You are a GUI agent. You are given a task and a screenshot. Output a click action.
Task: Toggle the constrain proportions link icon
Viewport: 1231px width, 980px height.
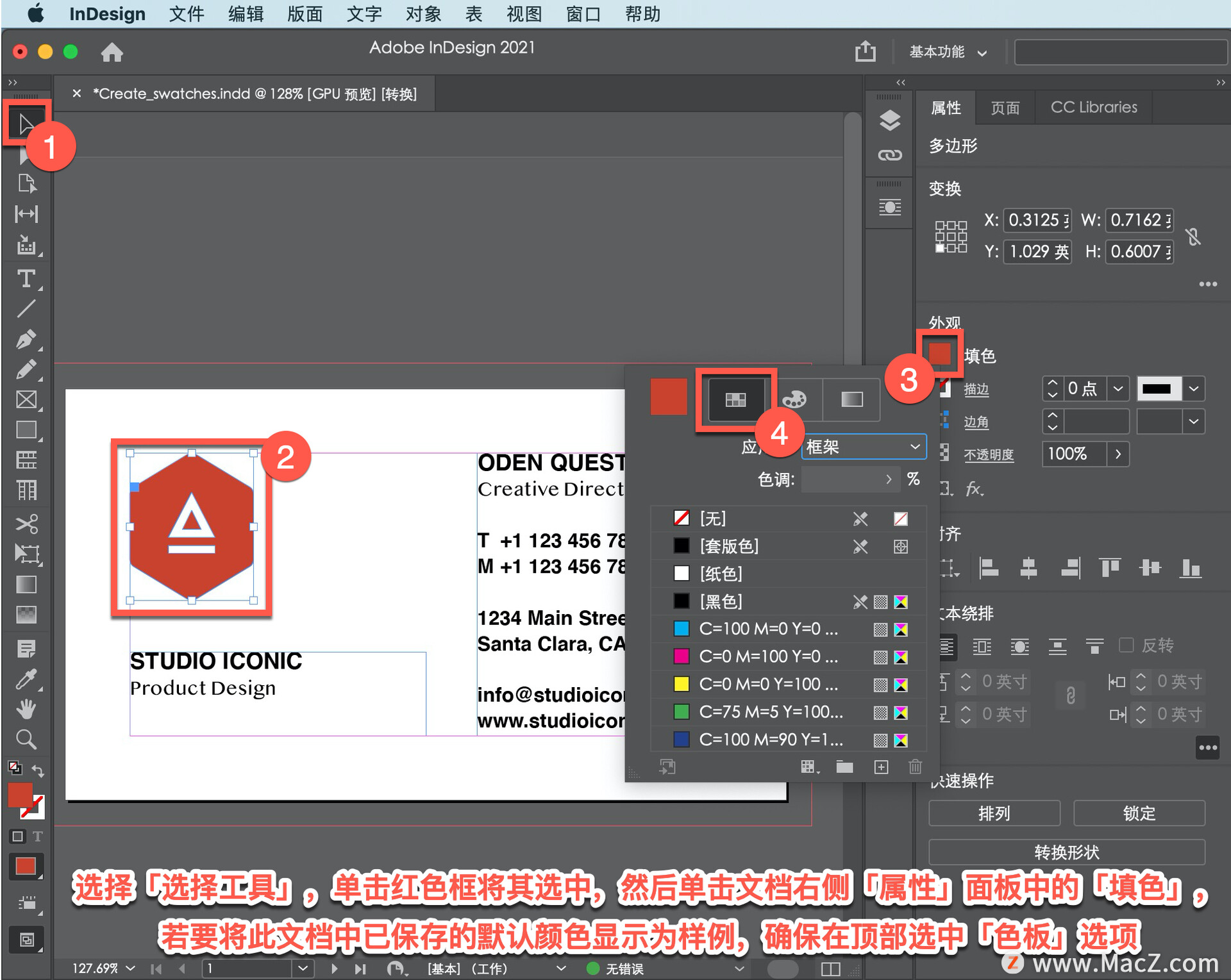1193,237
